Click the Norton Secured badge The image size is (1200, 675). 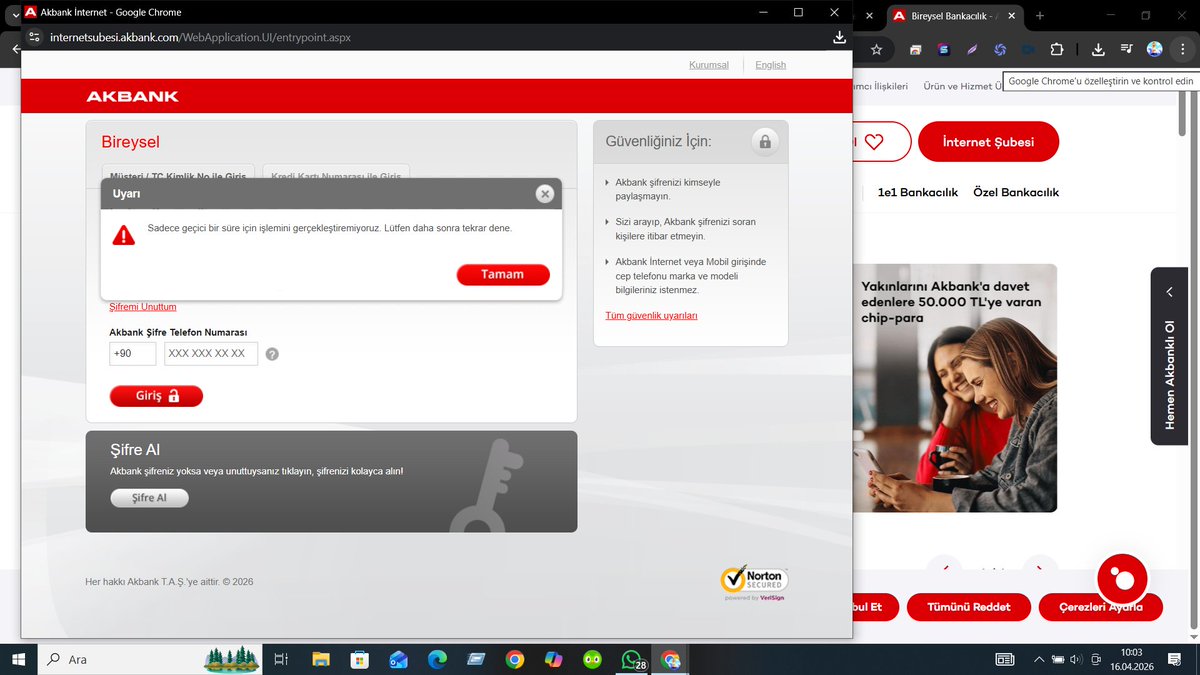click(x=755, y=583)
